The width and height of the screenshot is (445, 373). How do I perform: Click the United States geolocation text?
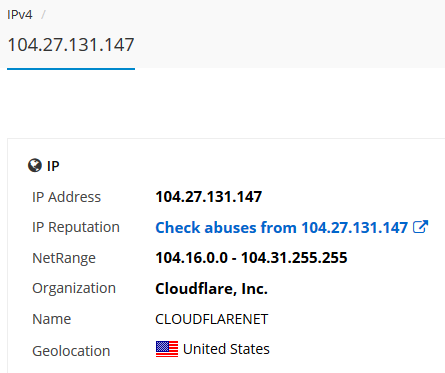(226, 349)
